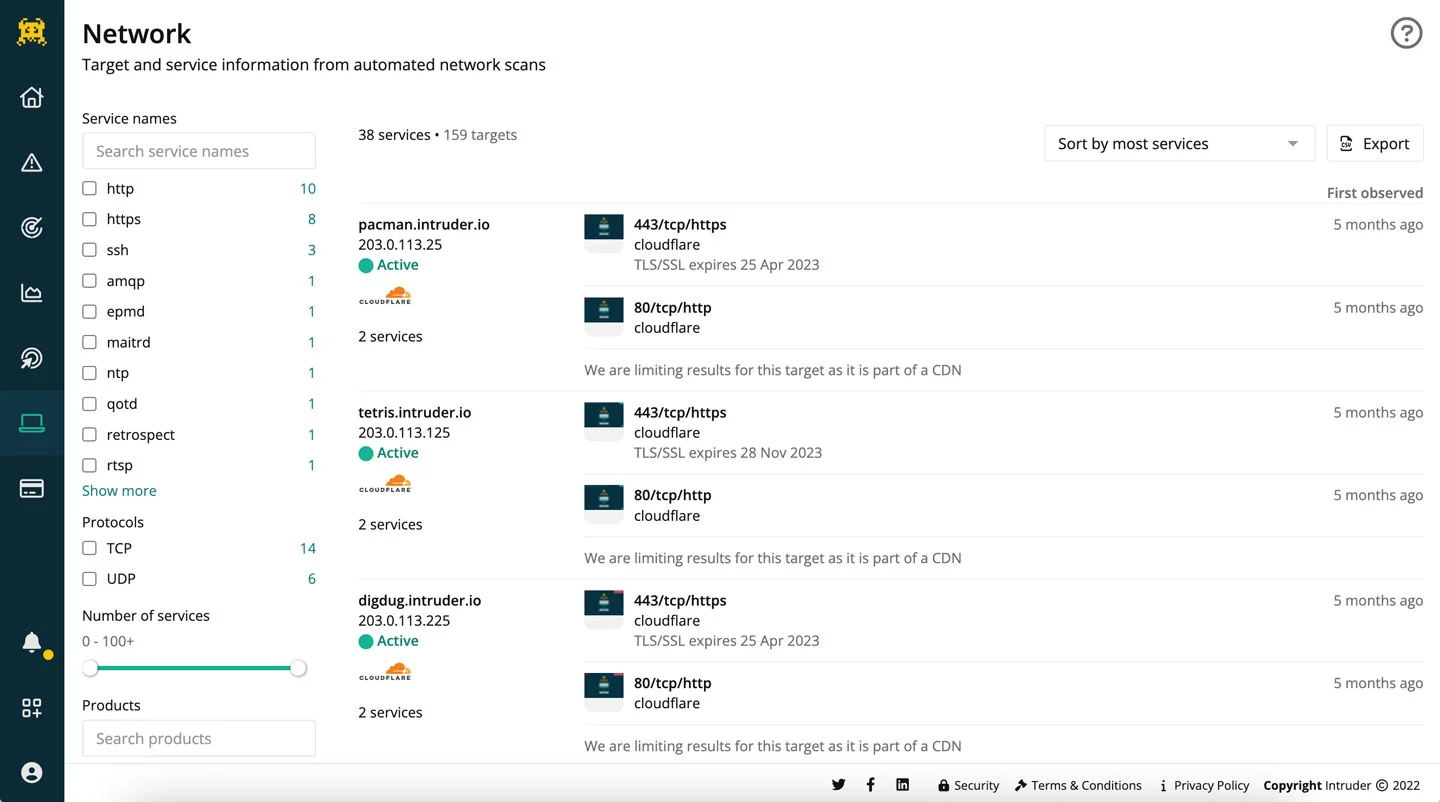This screenshot has width=1440, height=802.
Task: Open target pacman.intruder.io
Action: coord(424,225)
